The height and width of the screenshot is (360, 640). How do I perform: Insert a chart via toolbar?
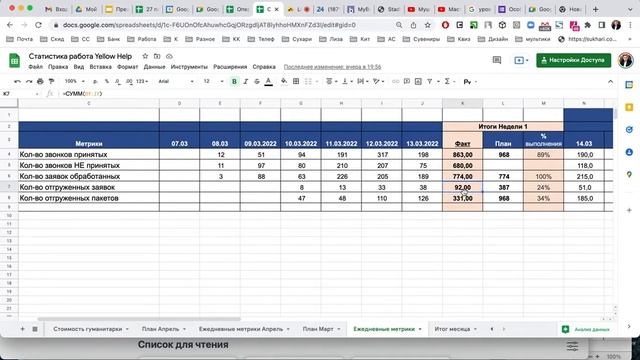click(418, 82)
